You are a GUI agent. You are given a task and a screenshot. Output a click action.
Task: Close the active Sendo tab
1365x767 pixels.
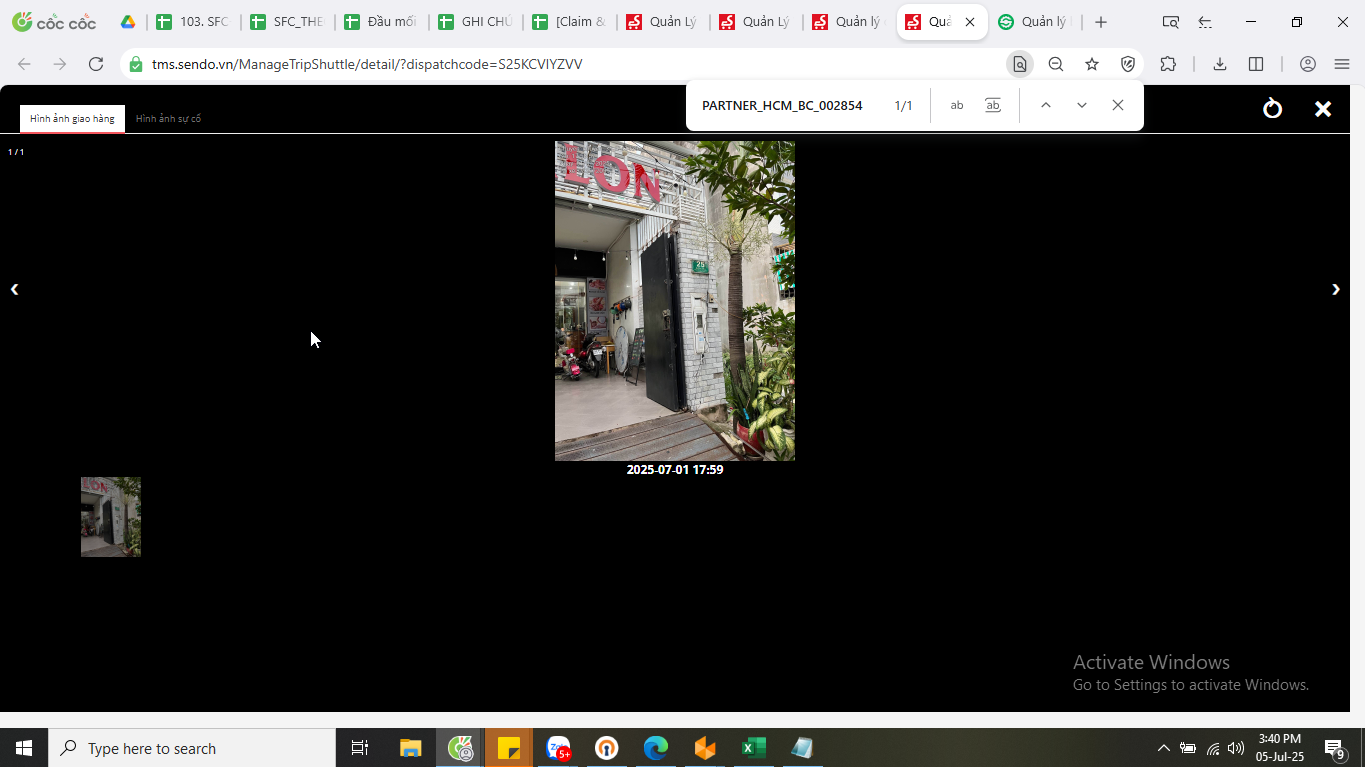pyautogui.click(x=970, y=22)
